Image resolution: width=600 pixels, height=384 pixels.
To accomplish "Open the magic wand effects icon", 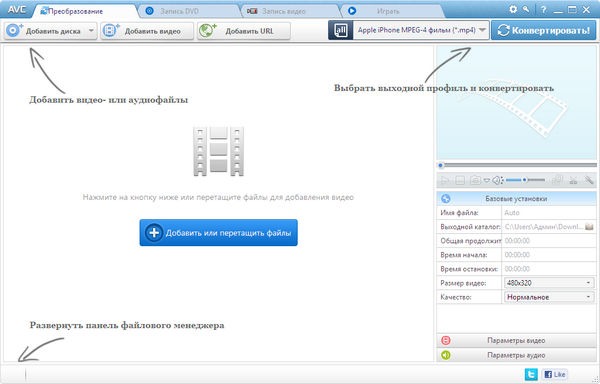I will [589, 180].
